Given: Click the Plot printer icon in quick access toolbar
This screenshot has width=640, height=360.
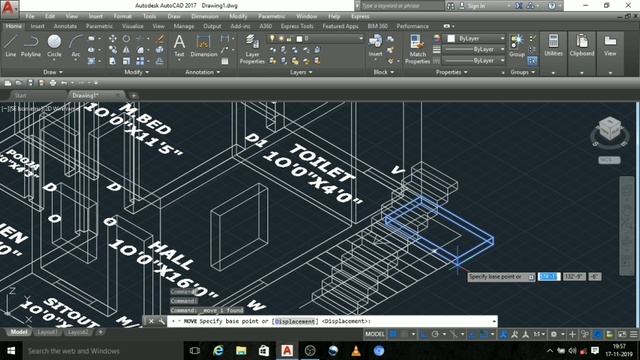Looking at the screenshot, I should 53,83.
